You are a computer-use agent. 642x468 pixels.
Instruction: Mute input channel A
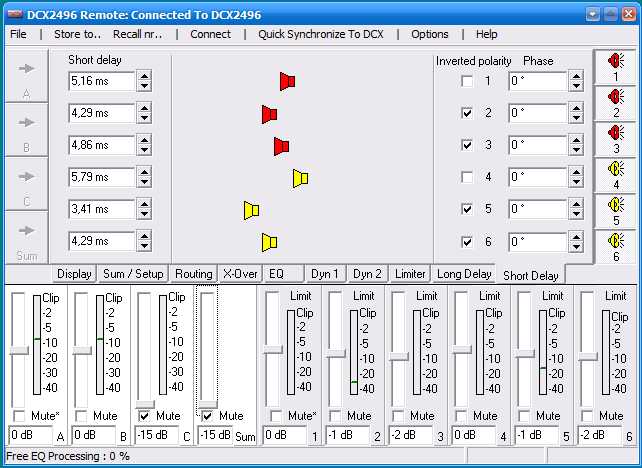pyautogui.click(x=19, y=416)
